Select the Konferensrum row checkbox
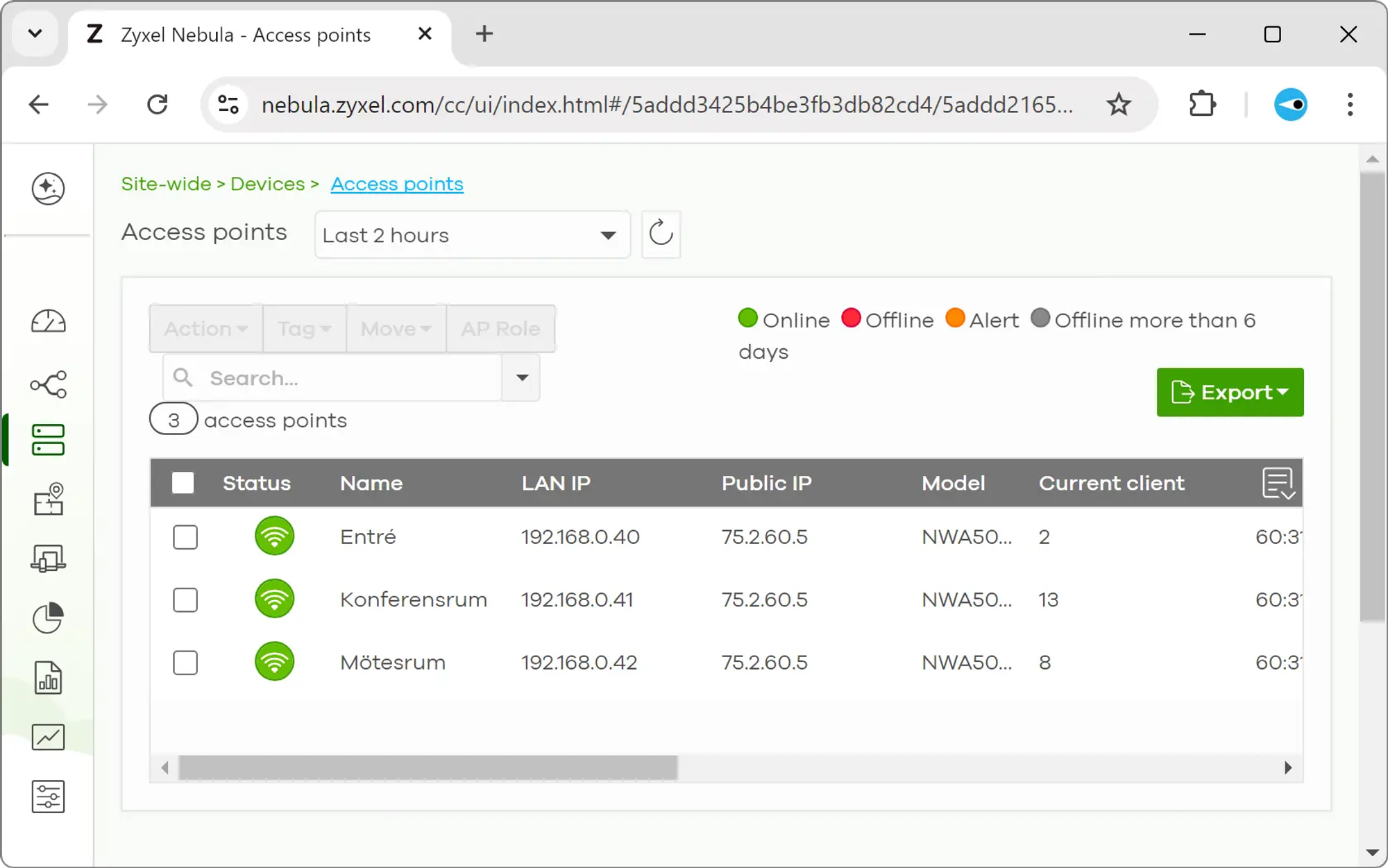 pyautogui.click(x=185, y=599)
